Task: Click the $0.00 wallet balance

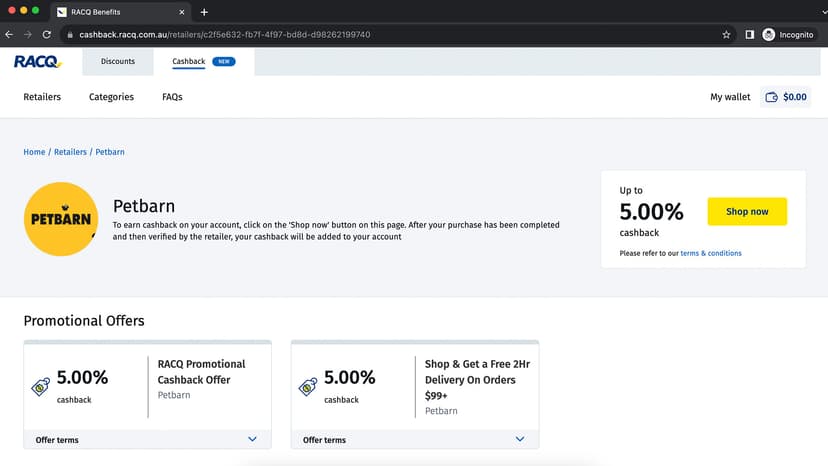Action: pos(795,97)
